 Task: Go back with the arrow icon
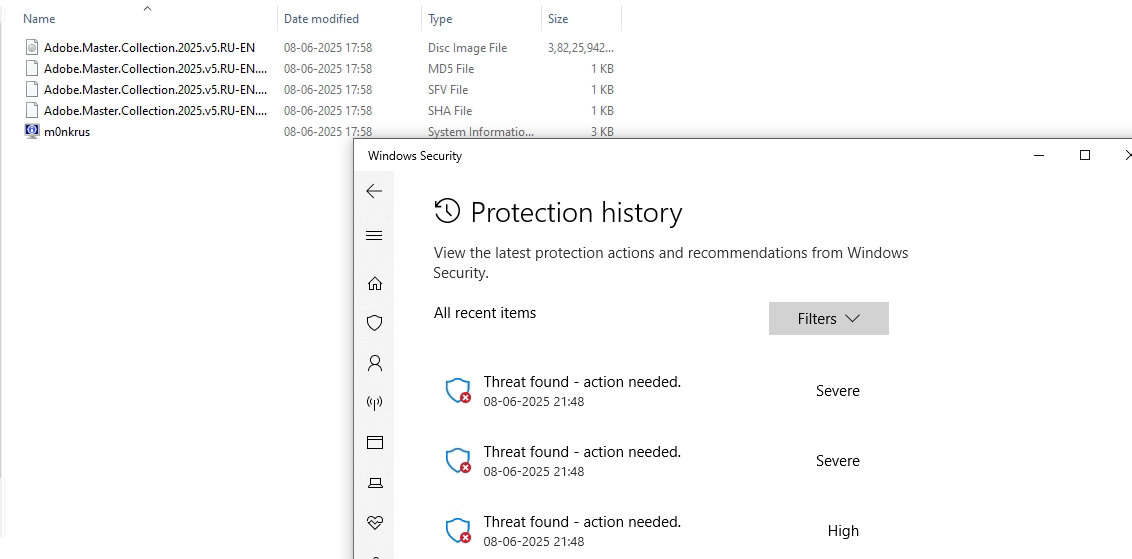[374, 191]
